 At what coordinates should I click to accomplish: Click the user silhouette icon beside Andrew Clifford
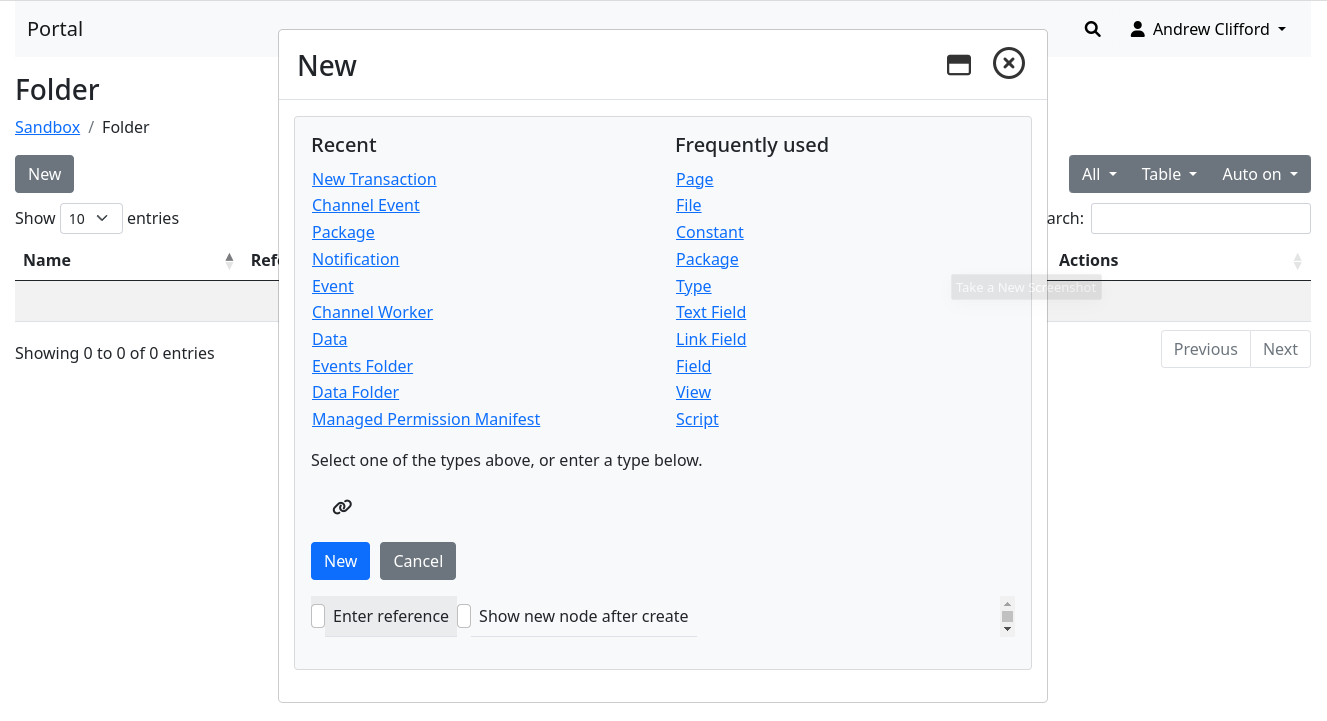point(1137,29)
